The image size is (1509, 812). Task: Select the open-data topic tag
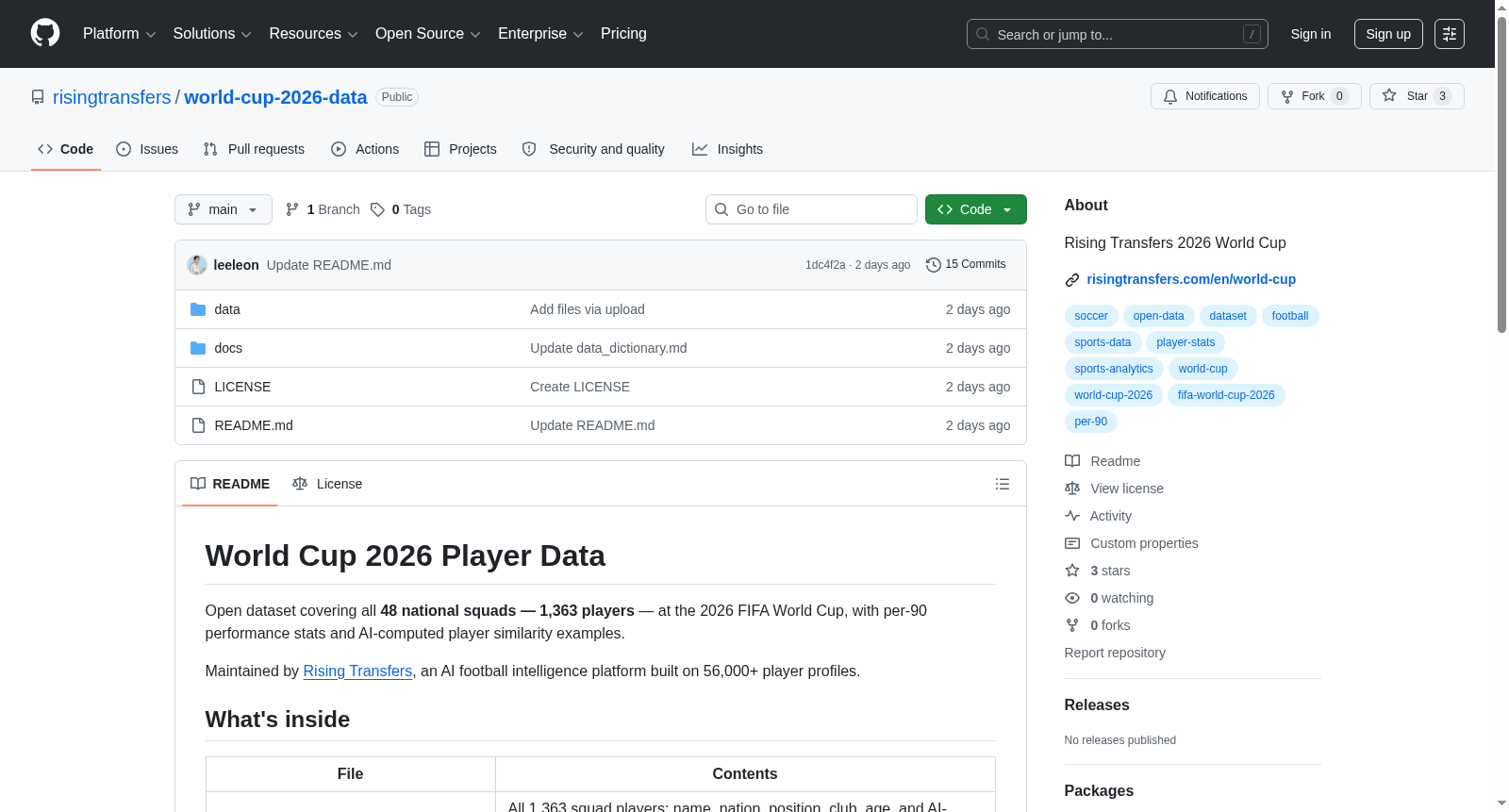pos(1159,316)
